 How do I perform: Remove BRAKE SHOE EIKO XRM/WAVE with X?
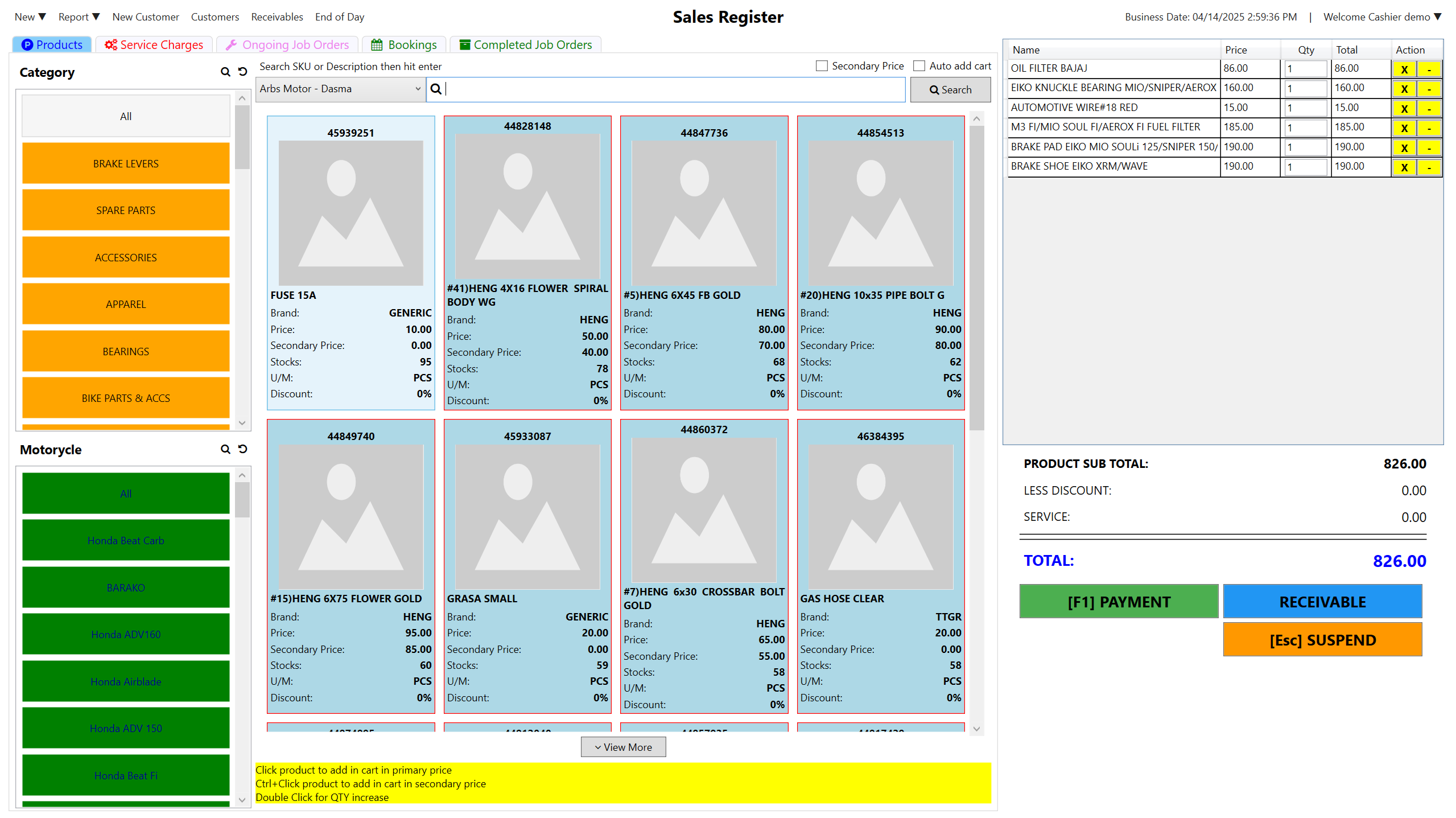[1404, 167]
